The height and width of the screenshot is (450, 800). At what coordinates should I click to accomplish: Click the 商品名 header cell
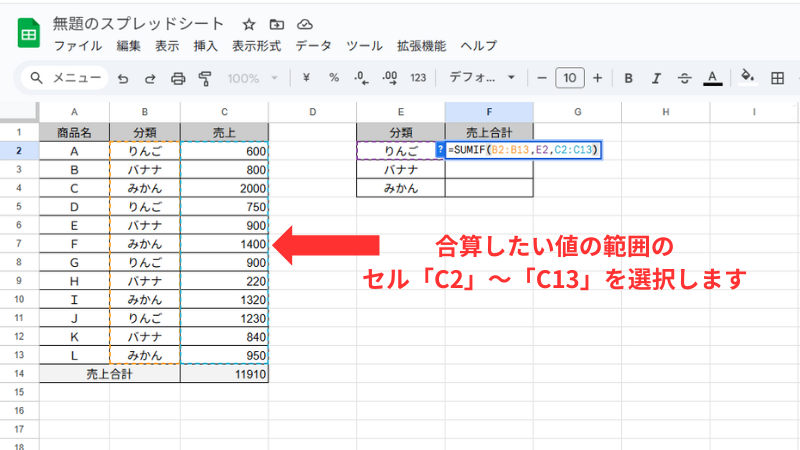tap(74, 133)
